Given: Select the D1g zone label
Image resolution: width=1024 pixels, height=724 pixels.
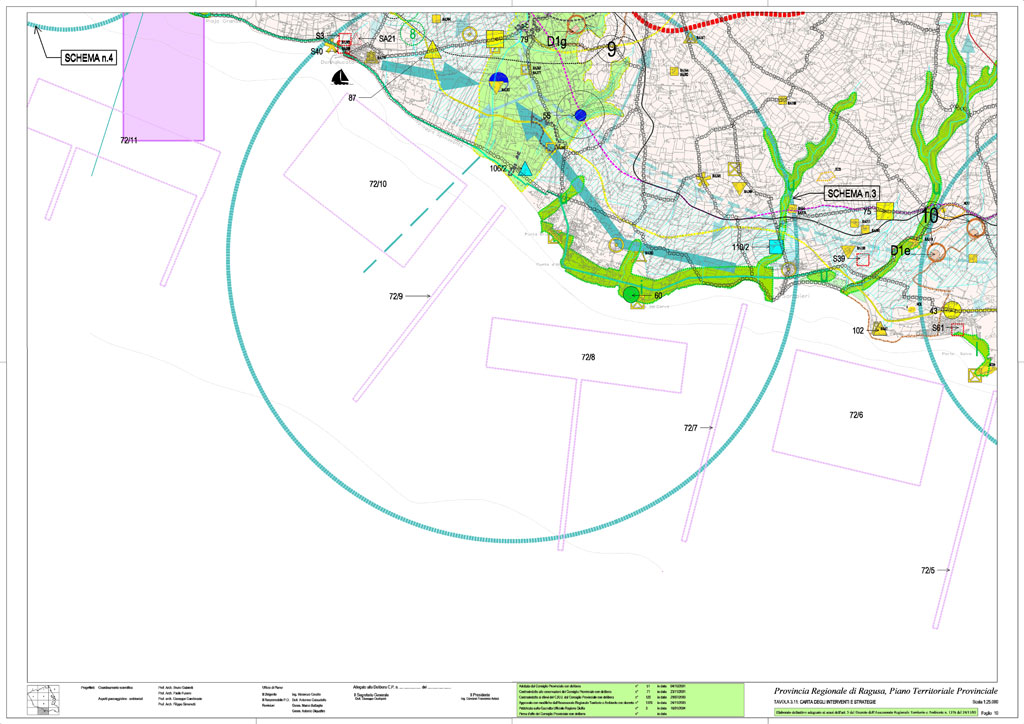Looking at the screenshot, I should coord(557,42).
